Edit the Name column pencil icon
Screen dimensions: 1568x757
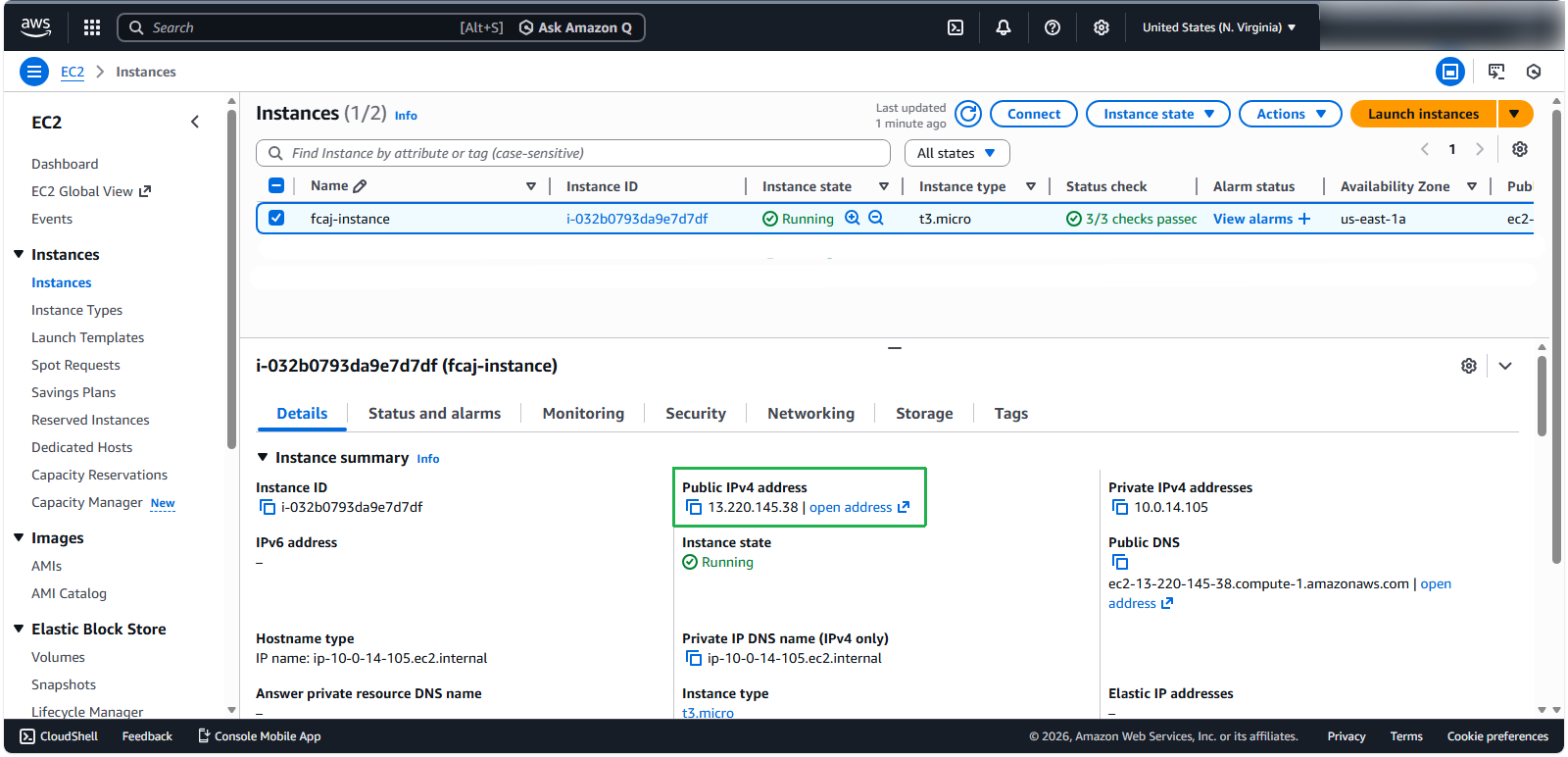(x=361, y=186)
